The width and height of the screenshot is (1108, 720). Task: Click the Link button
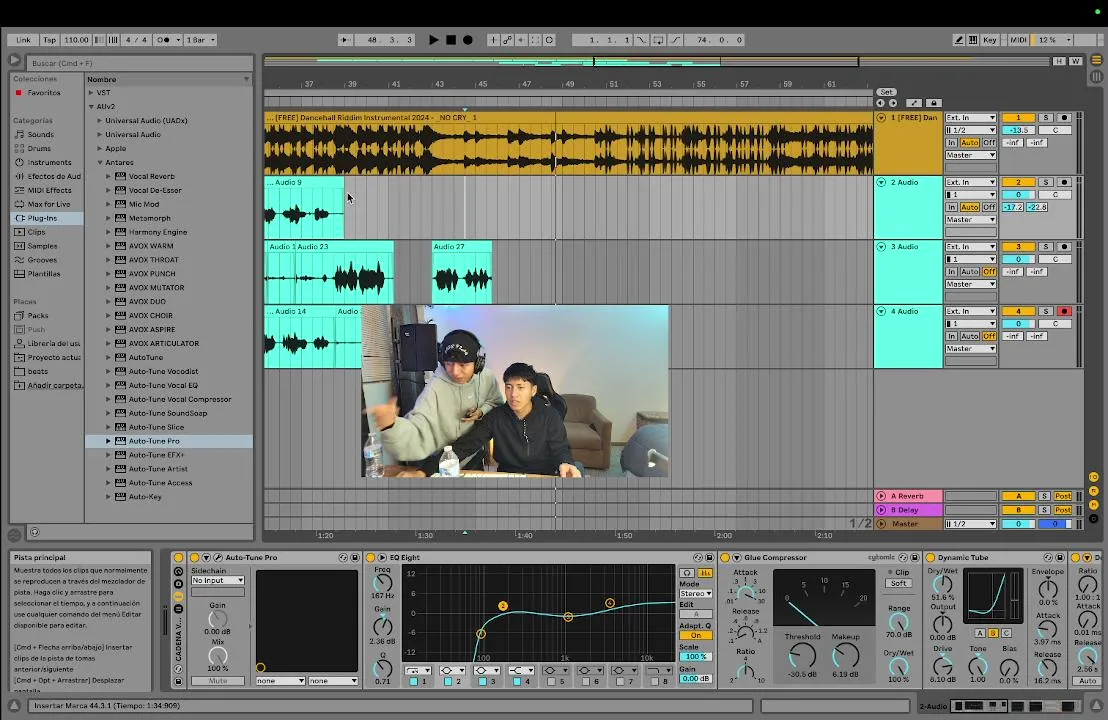(x=23, y=40)
